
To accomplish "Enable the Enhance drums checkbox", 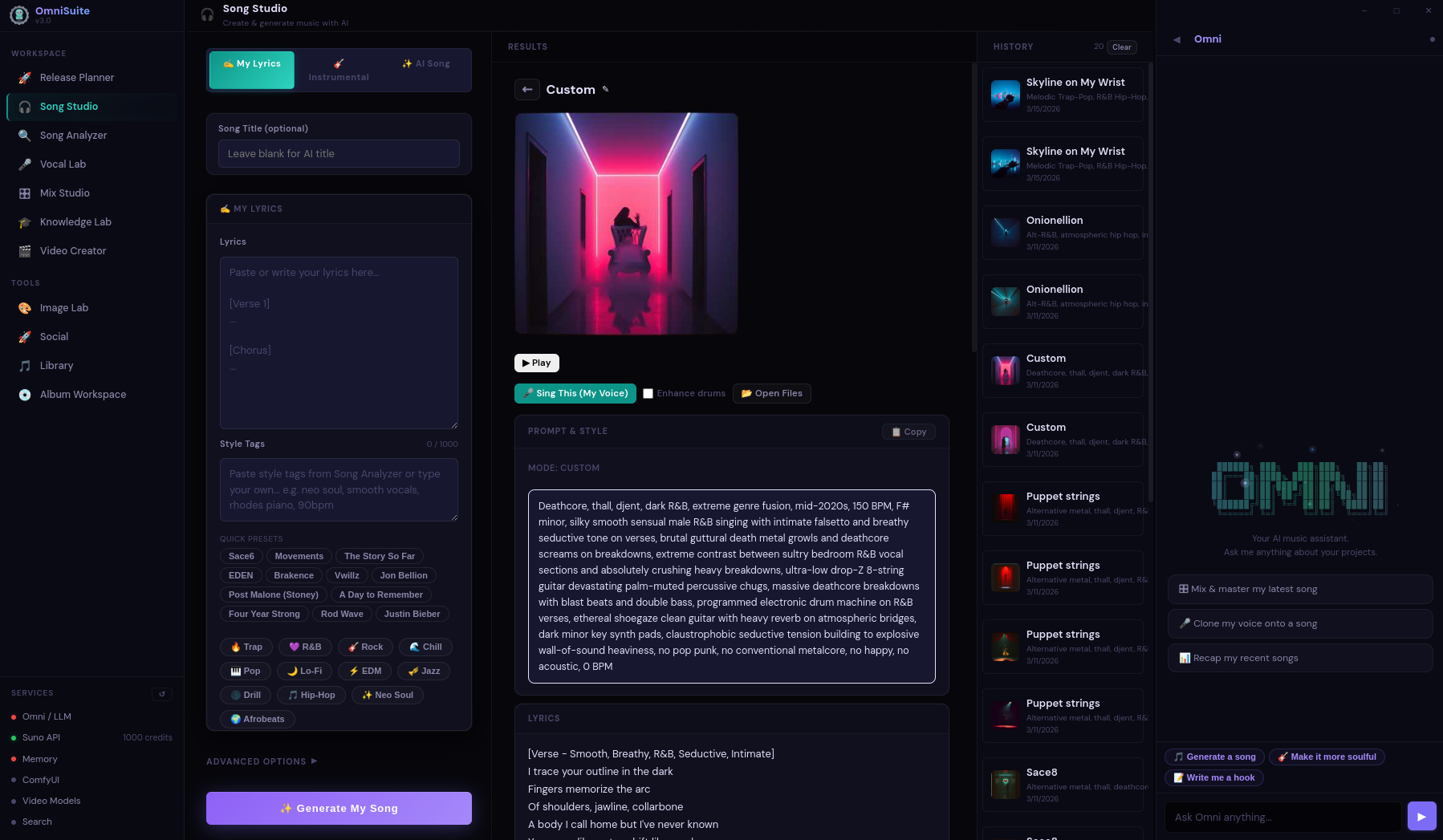I will click(648, 394).
